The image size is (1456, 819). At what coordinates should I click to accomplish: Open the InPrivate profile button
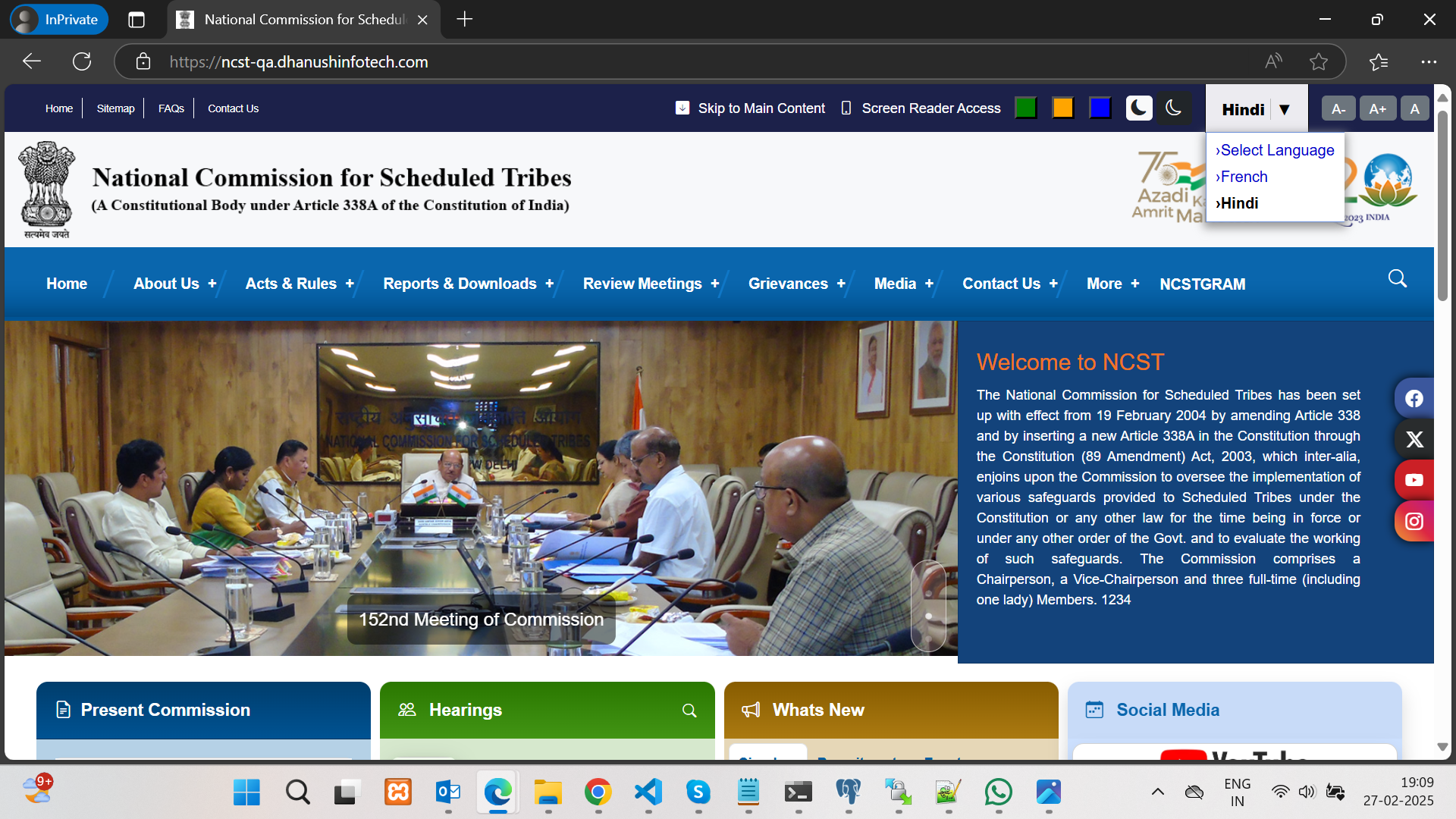59,20
